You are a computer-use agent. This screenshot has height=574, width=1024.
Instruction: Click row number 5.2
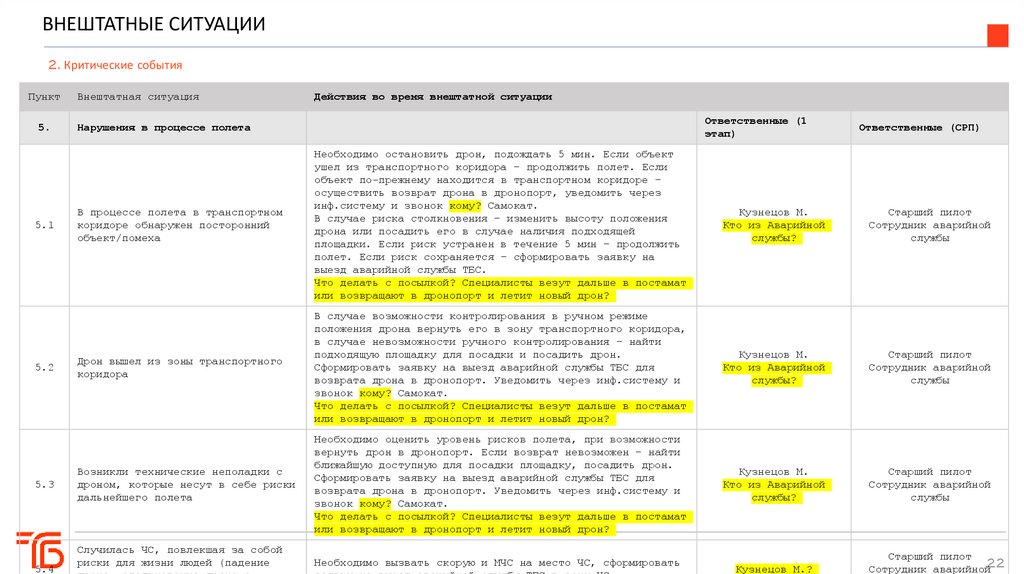click(x=44, y=367)
